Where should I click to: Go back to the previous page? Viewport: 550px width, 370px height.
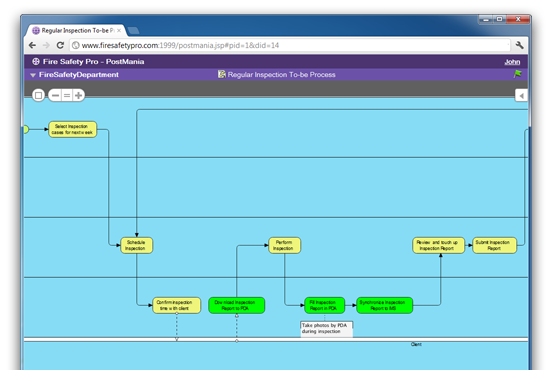pos(32,45)
